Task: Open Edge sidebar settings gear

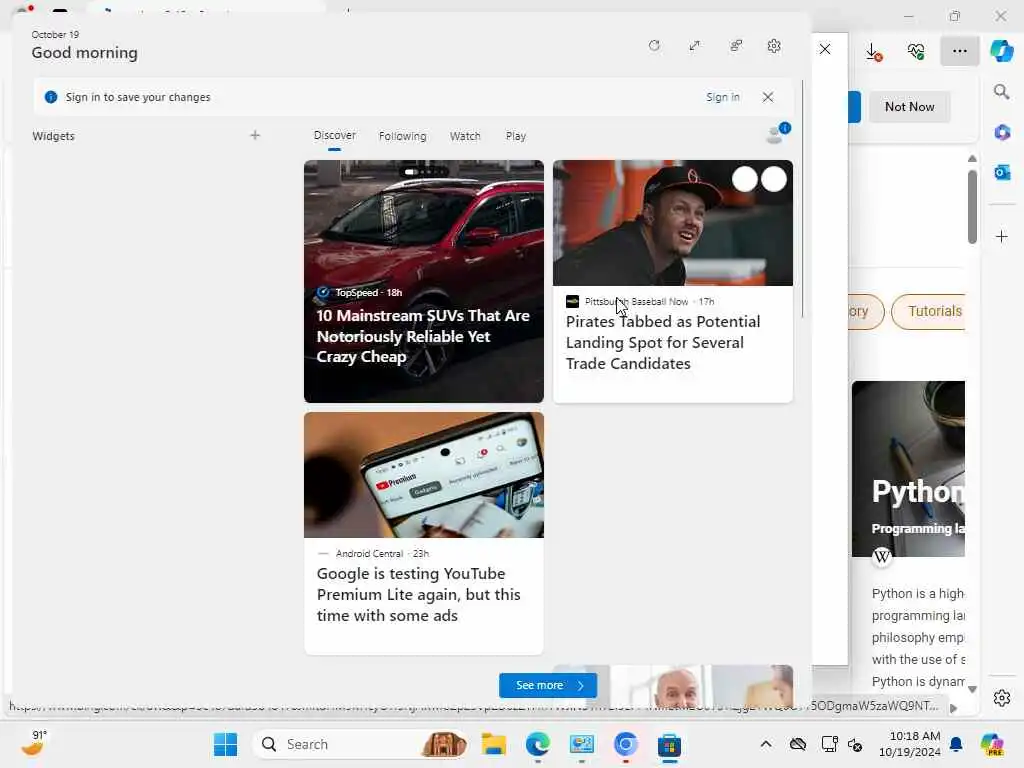Action: click(x=1002, y=698)
